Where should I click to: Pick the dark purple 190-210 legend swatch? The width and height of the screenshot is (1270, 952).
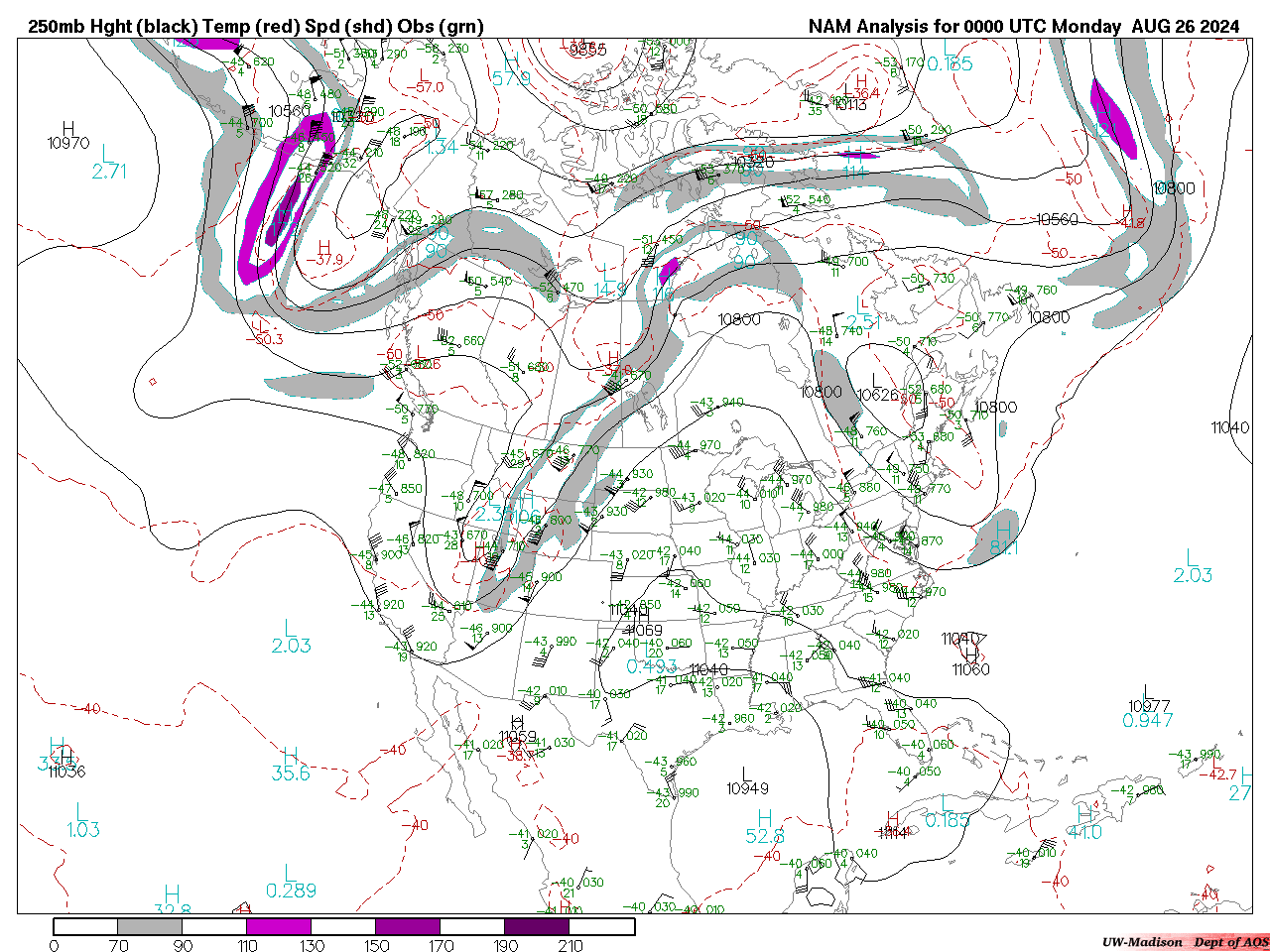(537, 926)
